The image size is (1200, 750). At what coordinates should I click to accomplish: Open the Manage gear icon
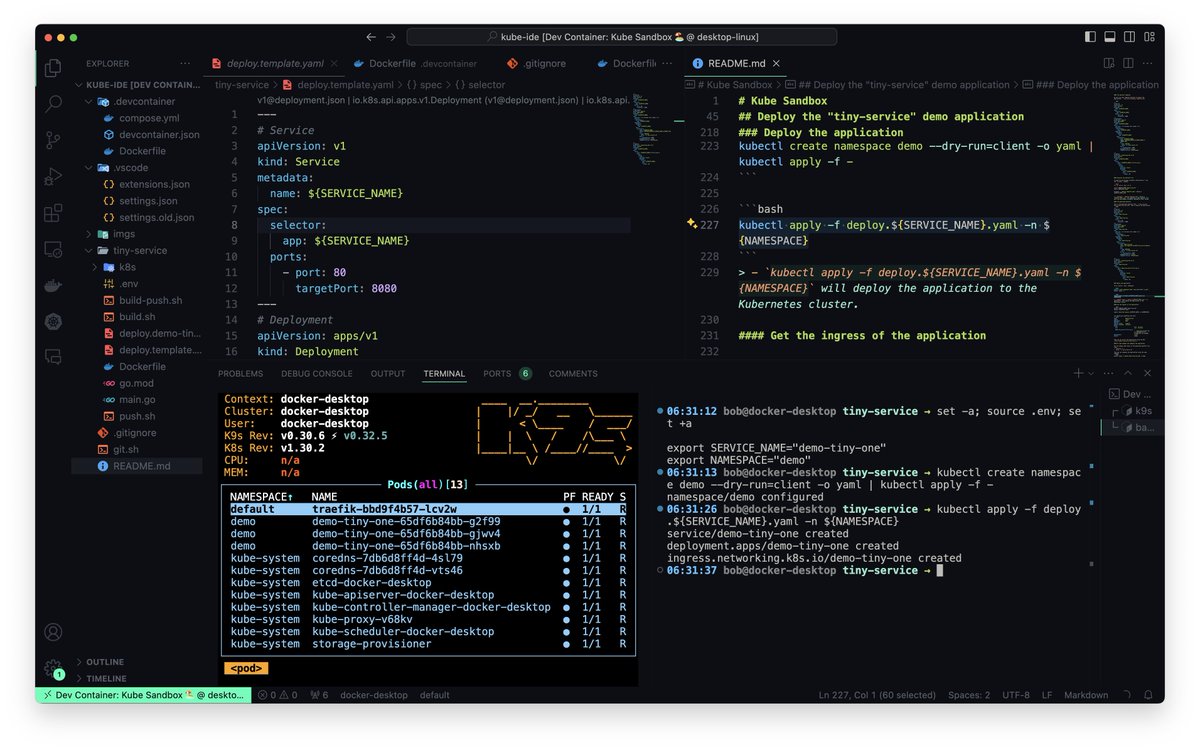53,668
